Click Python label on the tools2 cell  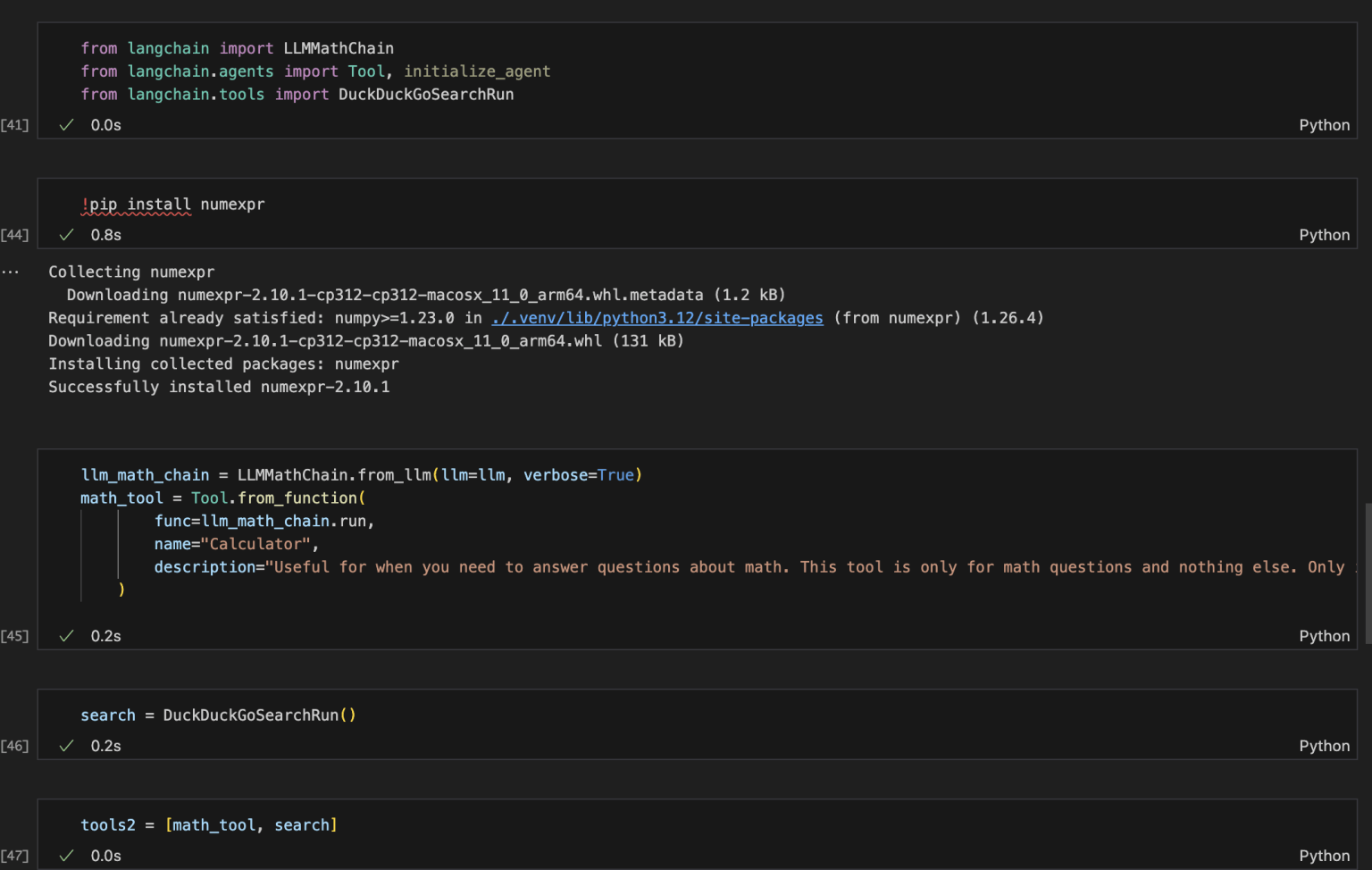tap(1324, 856)
